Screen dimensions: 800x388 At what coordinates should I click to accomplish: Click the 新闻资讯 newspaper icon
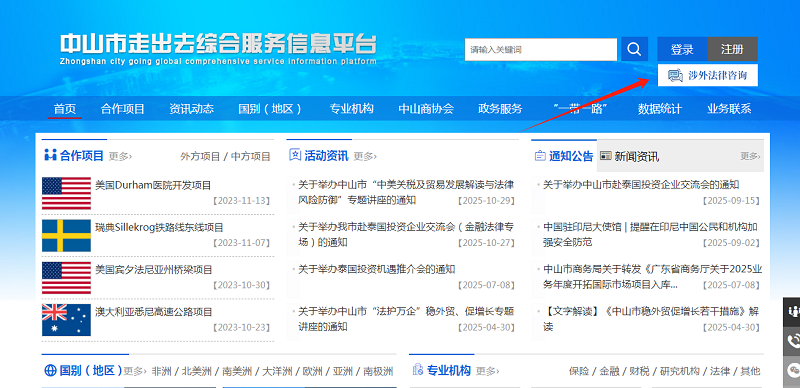pyautogui.click(x=606, y=156)
